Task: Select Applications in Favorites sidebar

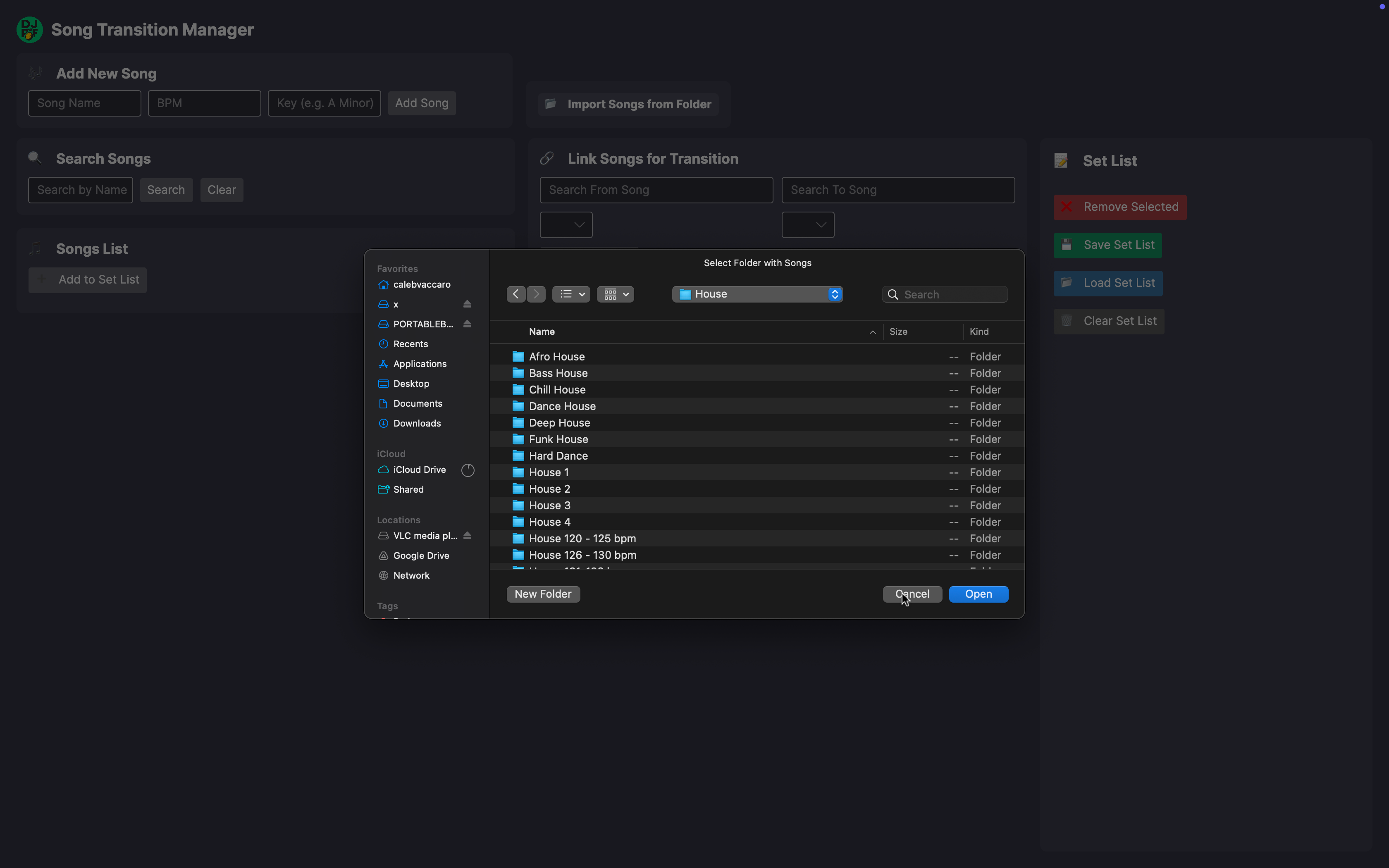Action: (420, 364)
